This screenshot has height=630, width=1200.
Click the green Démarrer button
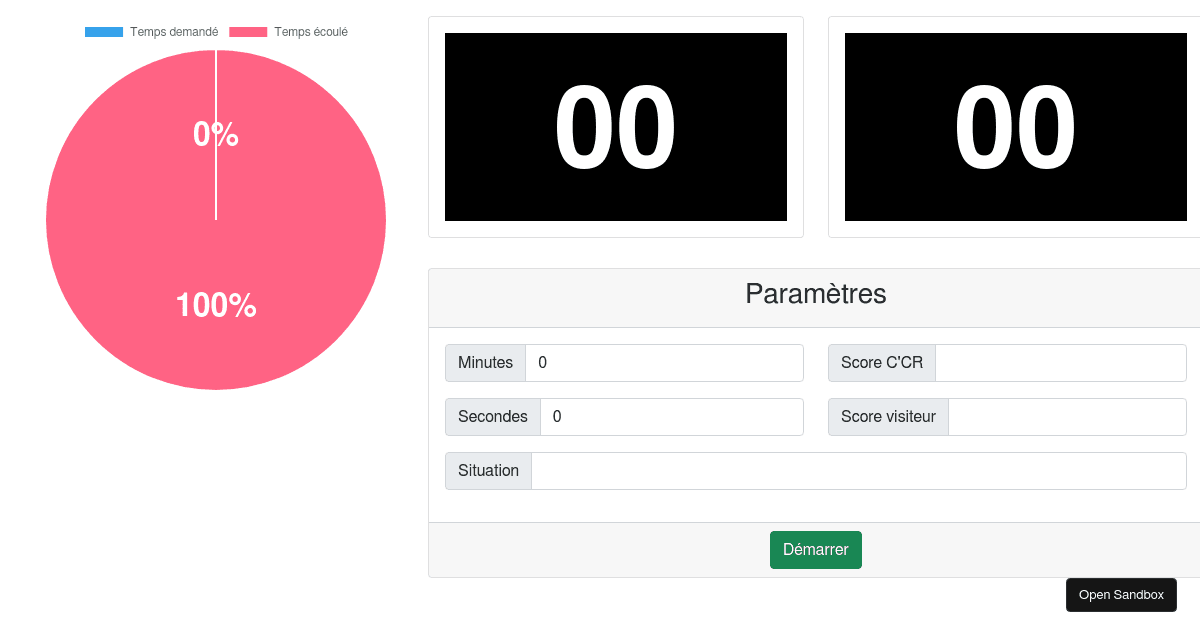point(815,550)
